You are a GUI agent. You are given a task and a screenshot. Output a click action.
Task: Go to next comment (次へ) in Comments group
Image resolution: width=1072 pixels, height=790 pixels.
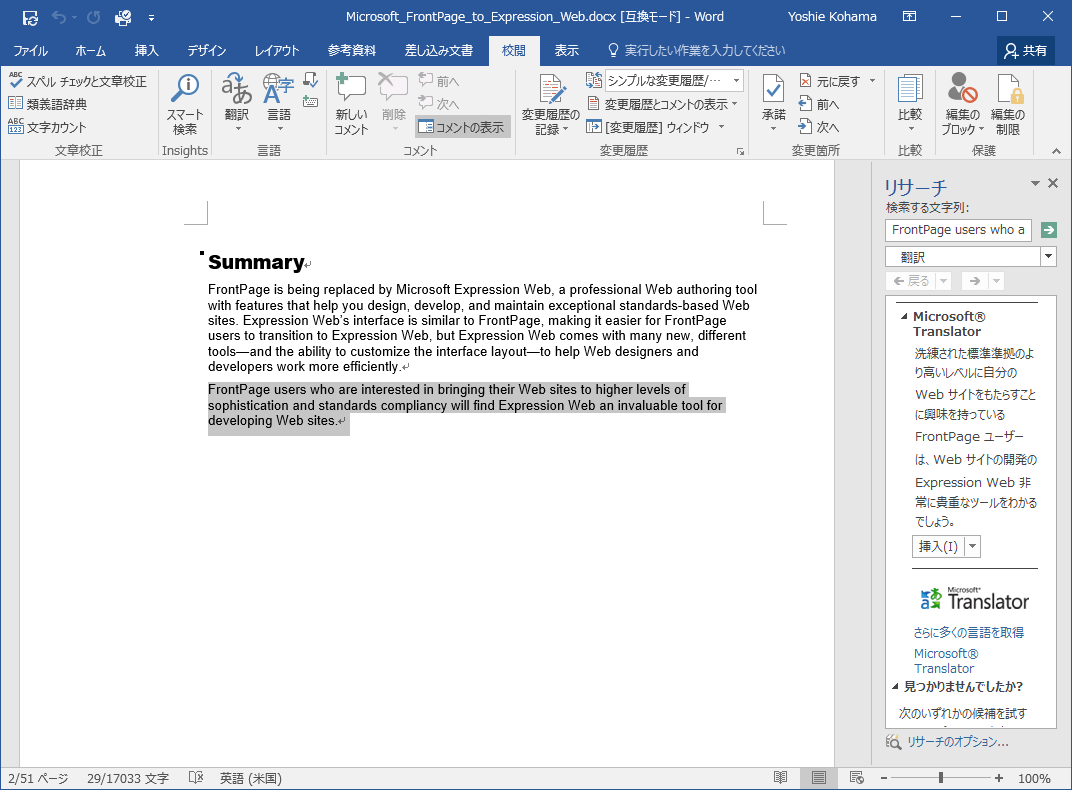[x=439, y=104]
